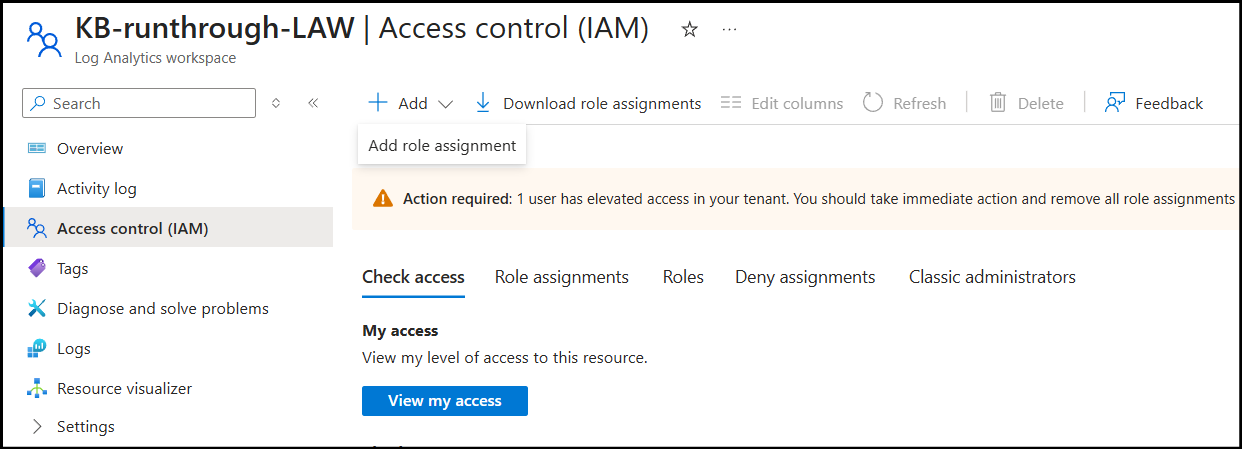Click the favorite star icon beside the title
The width and height of the screenshot is (1242, 449).
click(689, 30)
